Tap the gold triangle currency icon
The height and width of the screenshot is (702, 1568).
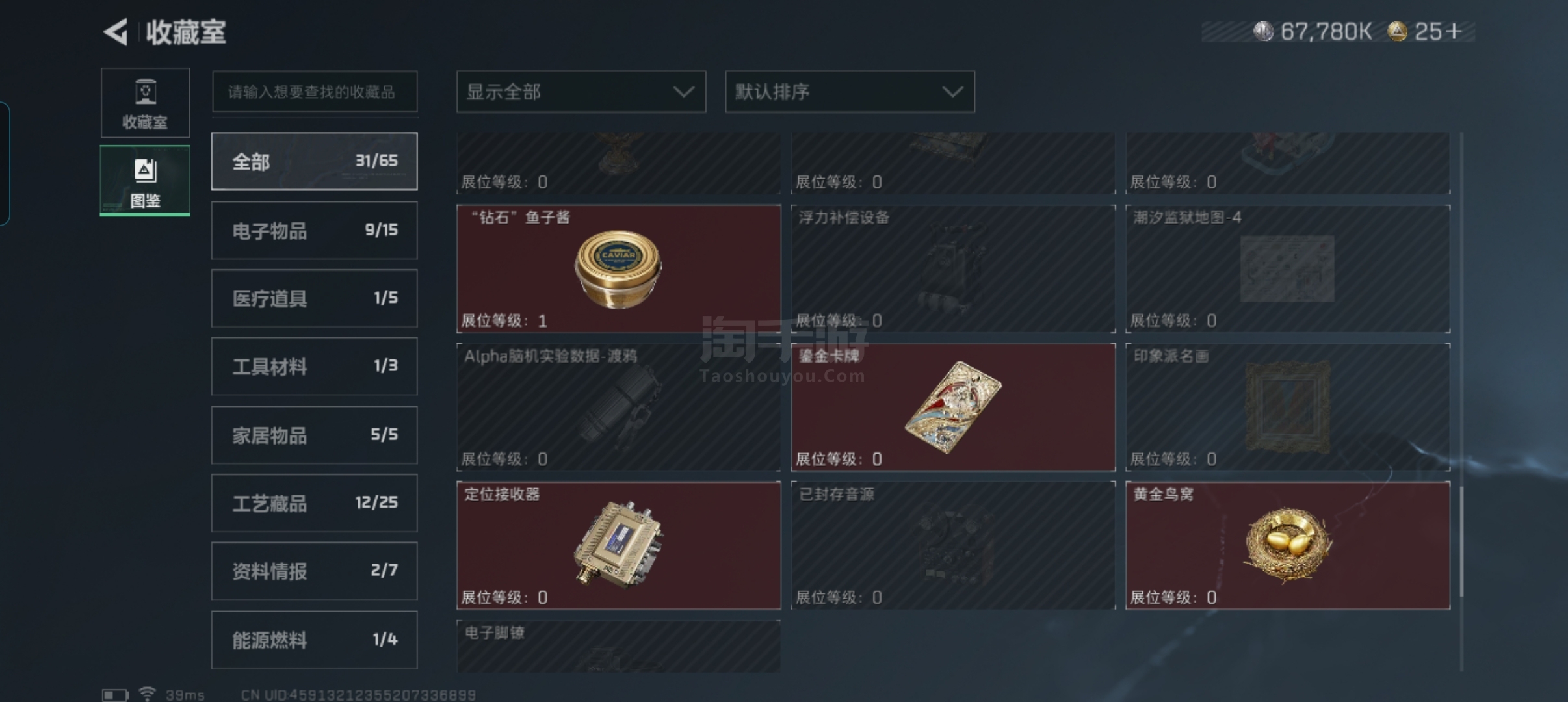(1396, 31)
